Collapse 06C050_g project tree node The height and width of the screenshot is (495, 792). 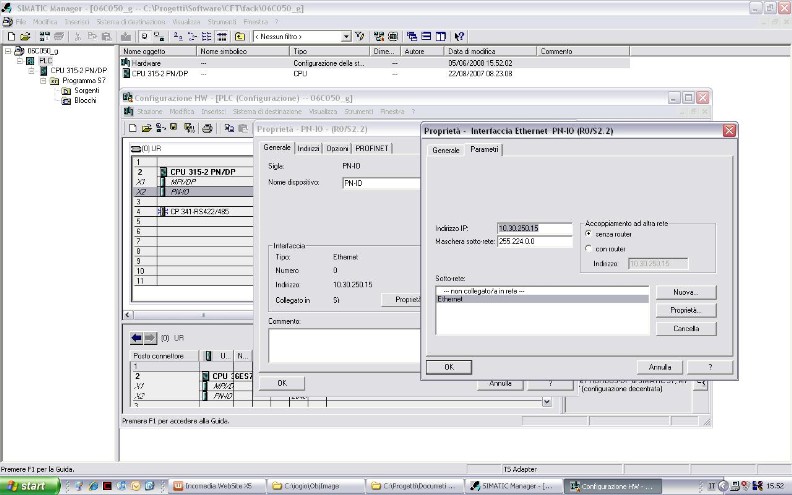click(8, 51)
